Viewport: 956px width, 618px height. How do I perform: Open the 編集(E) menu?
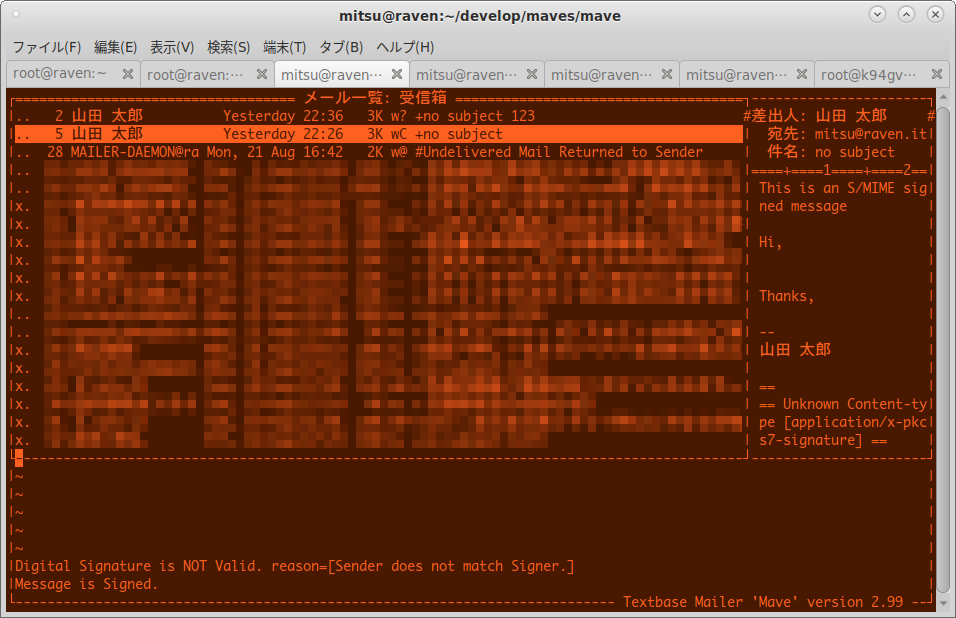115,47
